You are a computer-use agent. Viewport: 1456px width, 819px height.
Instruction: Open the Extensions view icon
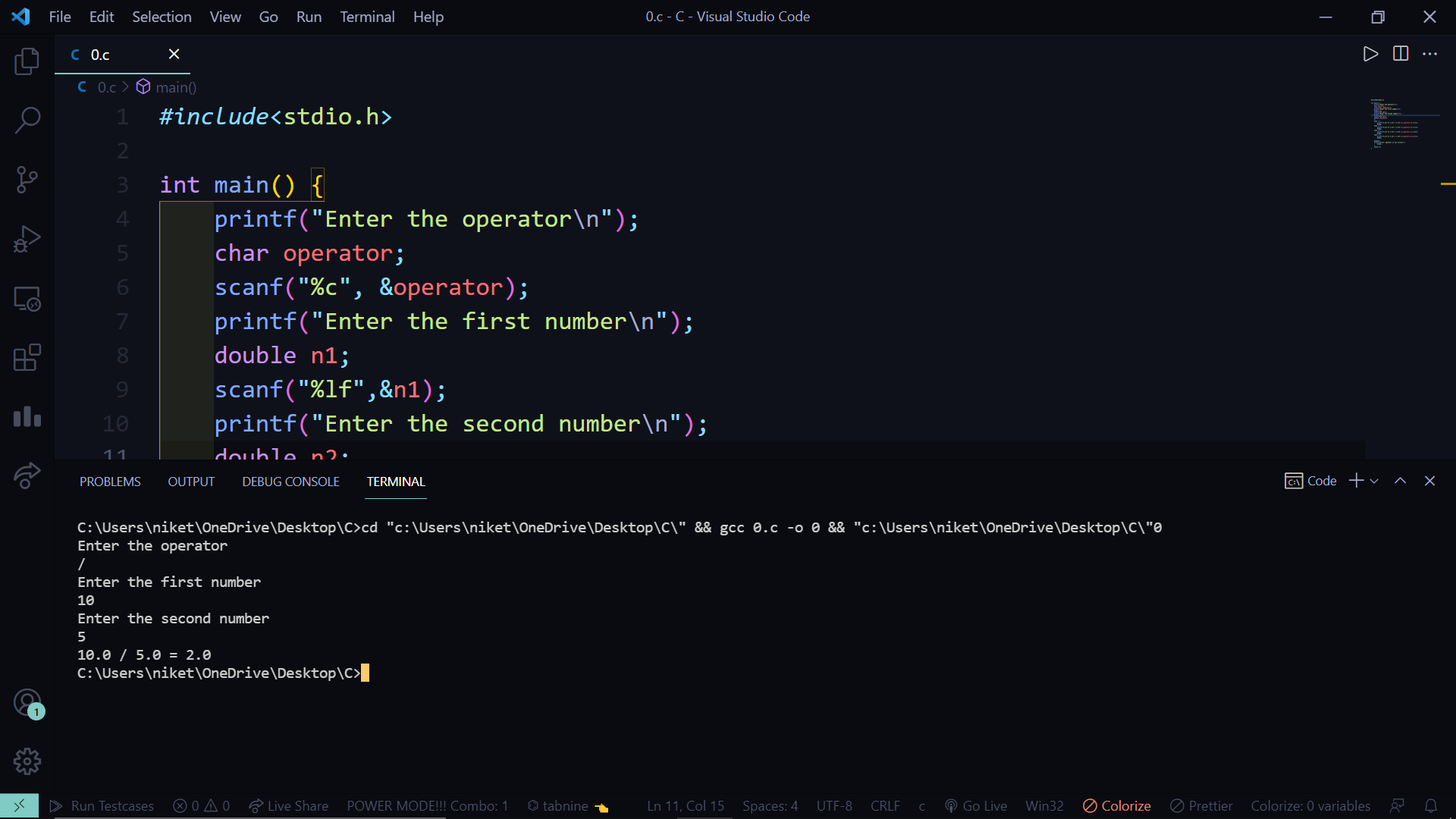27,357
